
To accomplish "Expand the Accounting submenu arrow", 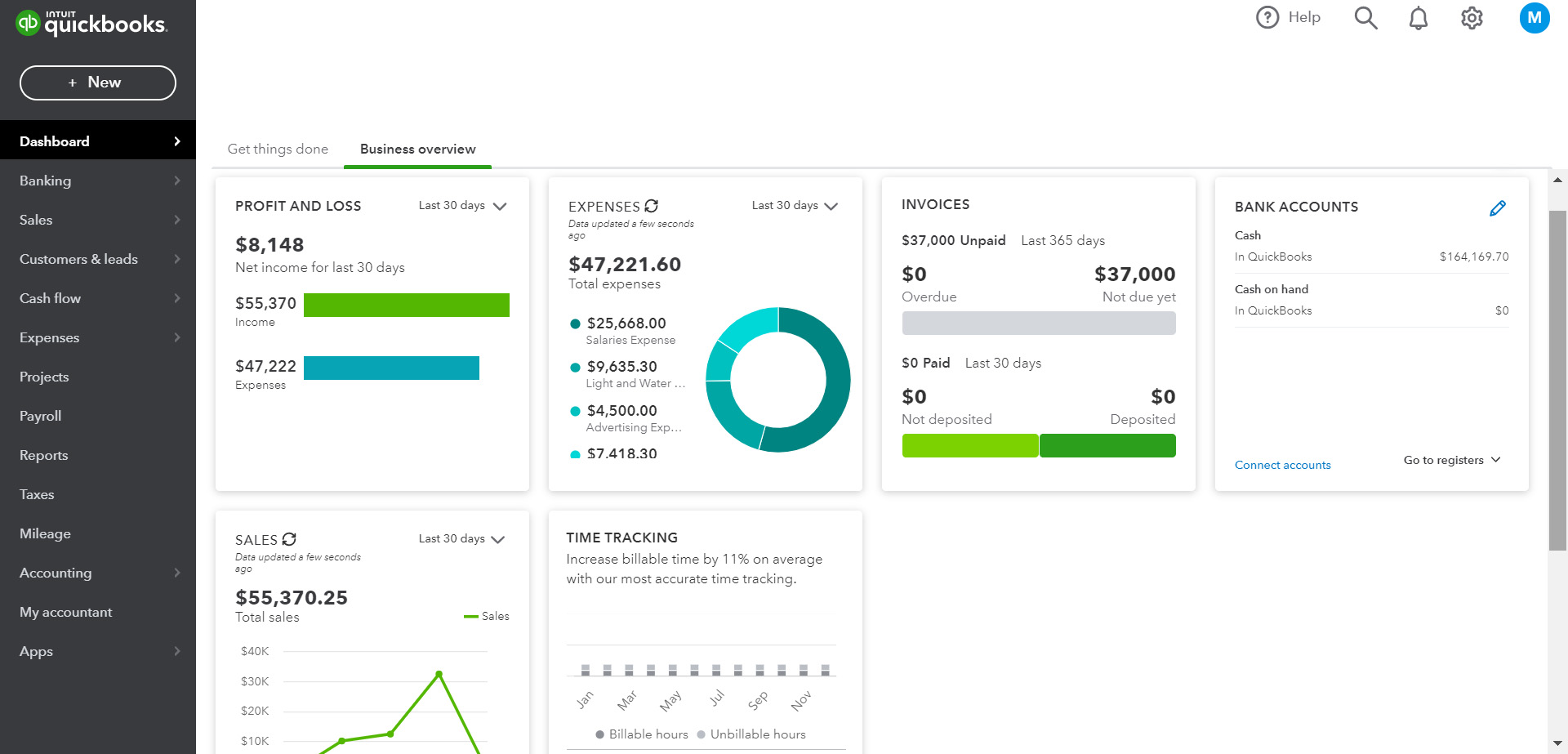I will point(177,573).
